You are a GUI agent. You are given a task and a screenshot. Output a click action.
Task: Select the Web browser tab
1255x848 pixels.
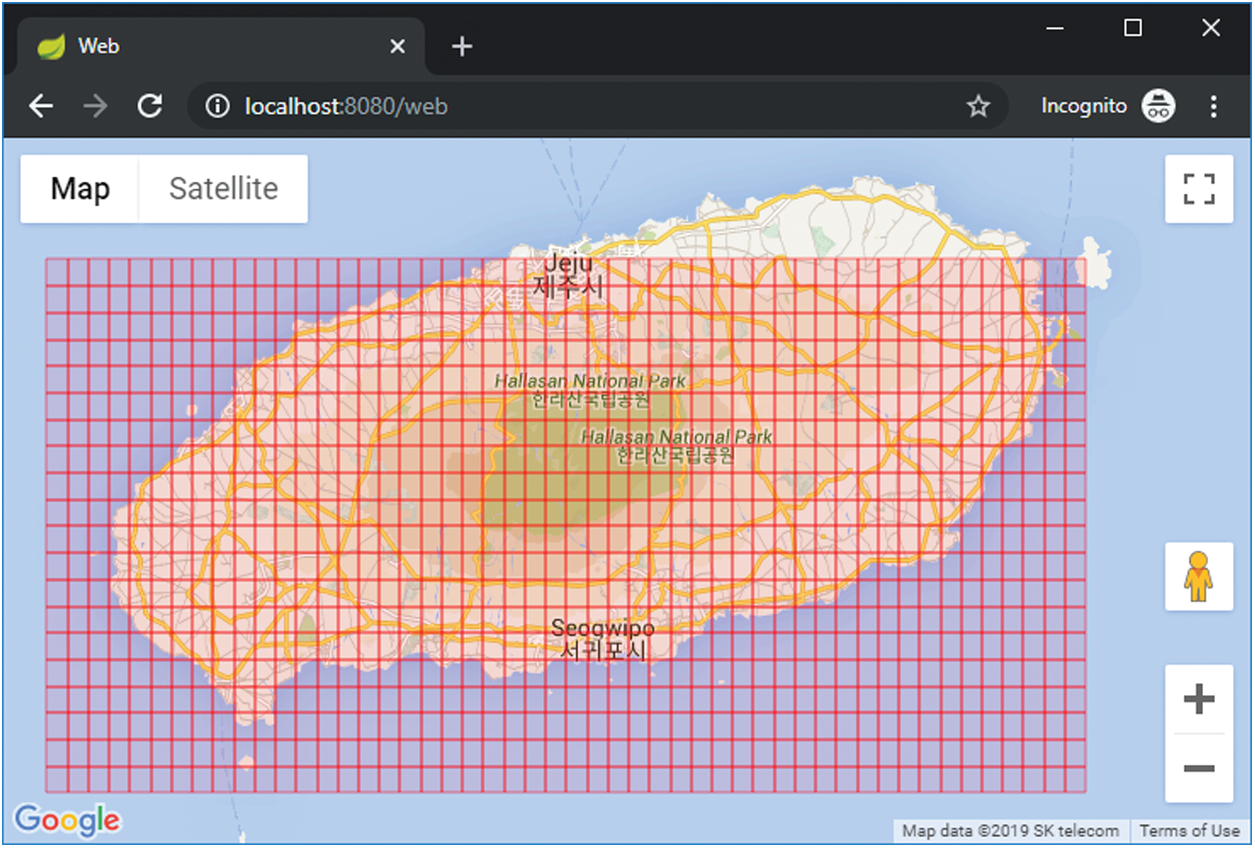click(200, 46)
